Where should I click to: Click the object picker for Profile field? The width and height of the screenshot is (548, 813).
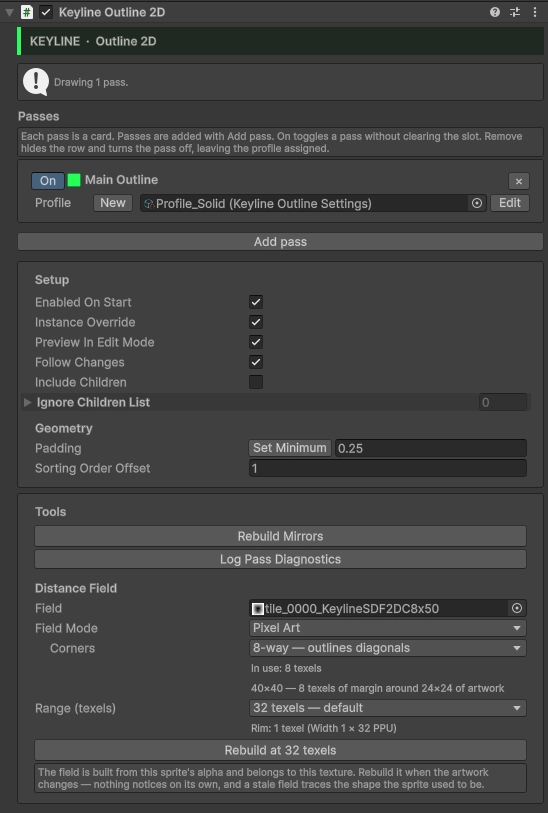tap(476, 203)
